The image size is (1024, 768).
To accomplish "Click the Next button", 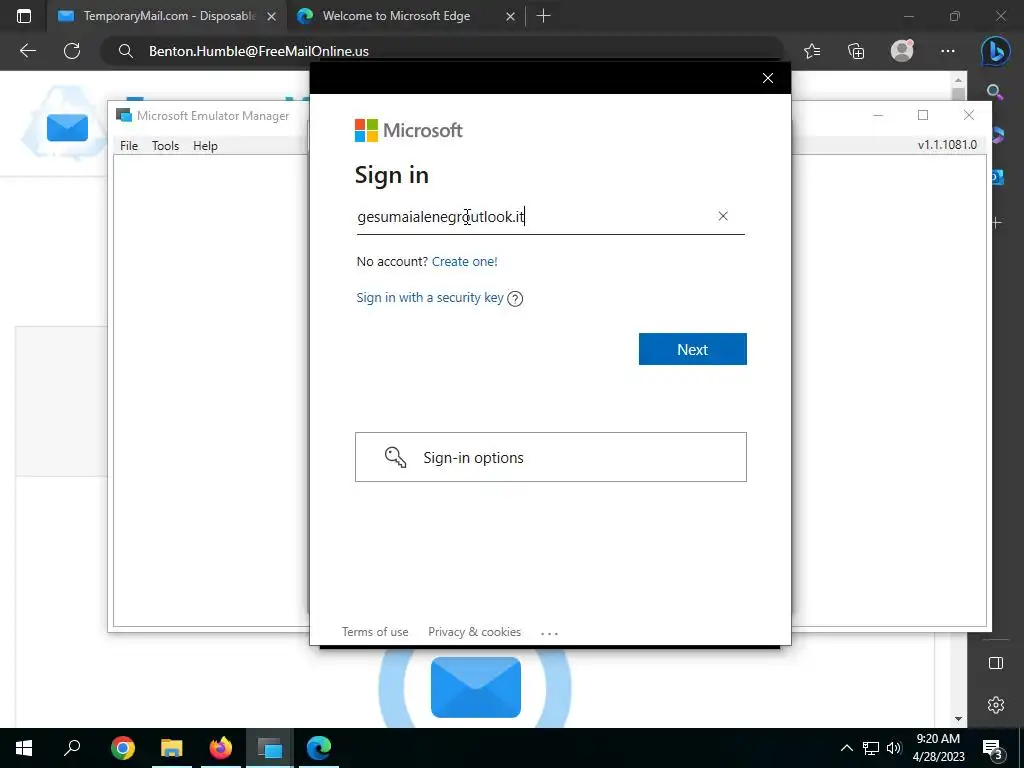I will [x=692, y=349].
